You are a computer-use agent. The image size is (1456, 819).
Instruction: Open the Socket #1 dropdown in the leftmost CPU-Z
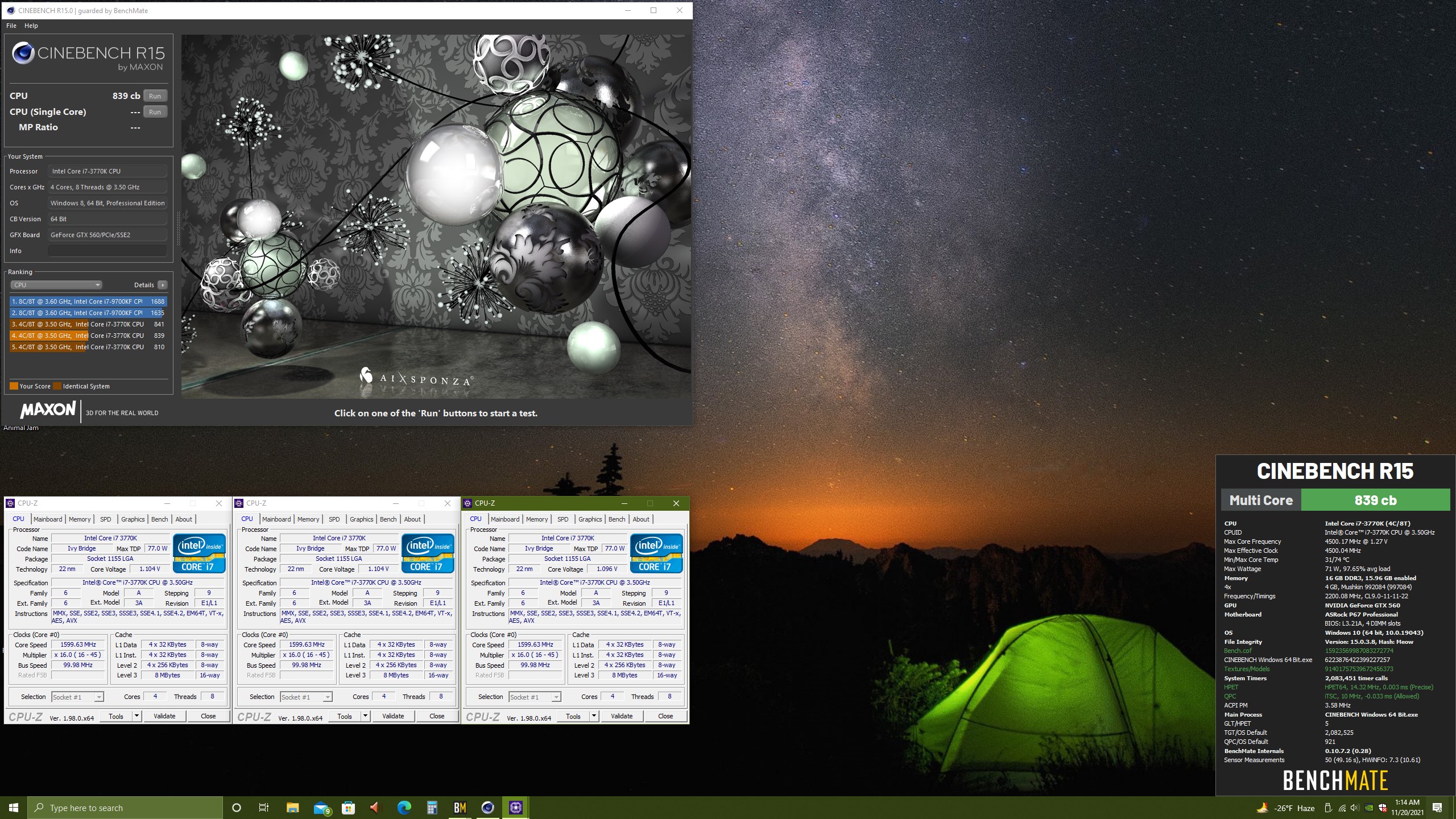77,697
